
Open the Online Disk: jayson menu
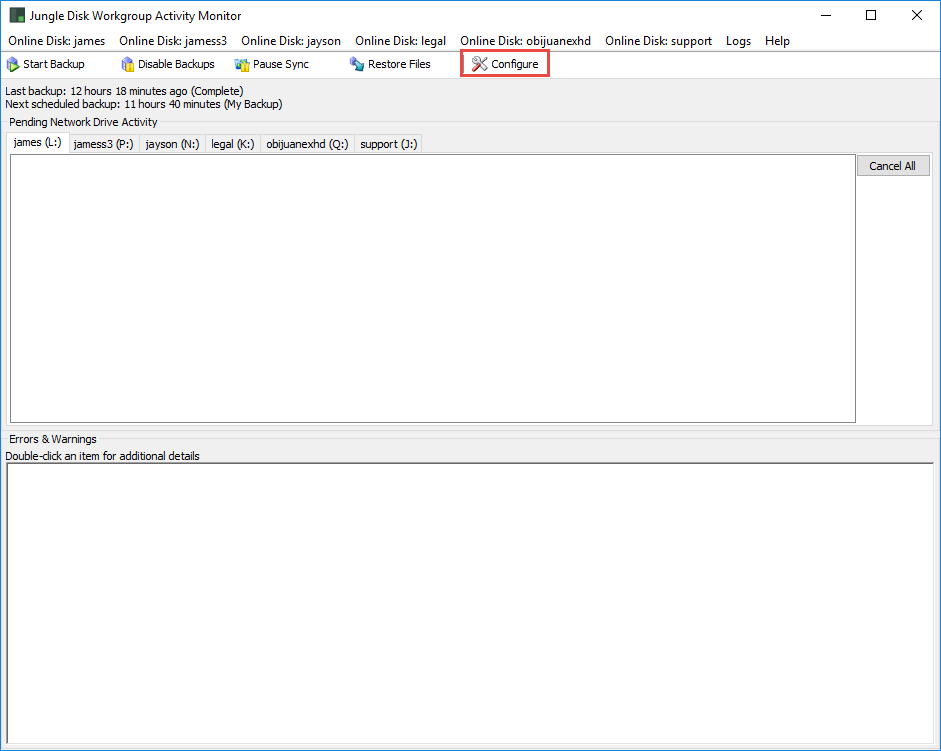290,41
